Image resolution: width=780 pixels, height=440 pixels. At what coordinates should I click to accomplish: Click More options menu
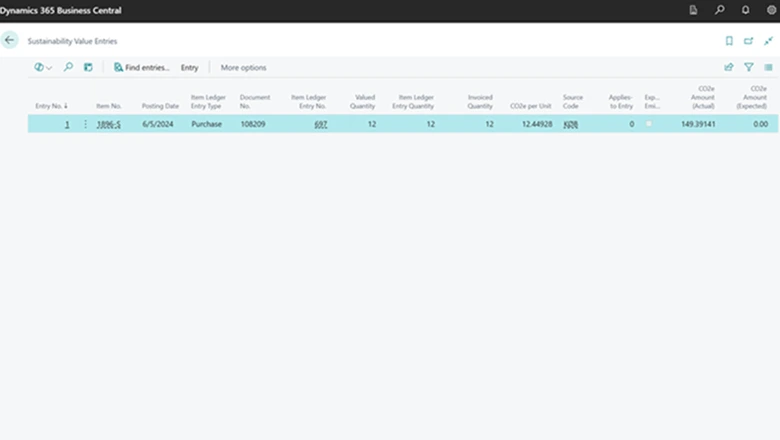click(x=243, y=67)
